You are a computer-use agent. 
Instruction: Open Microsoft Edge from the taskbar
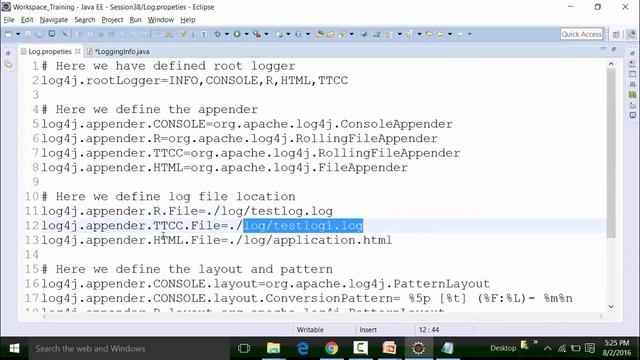point(302,348)
